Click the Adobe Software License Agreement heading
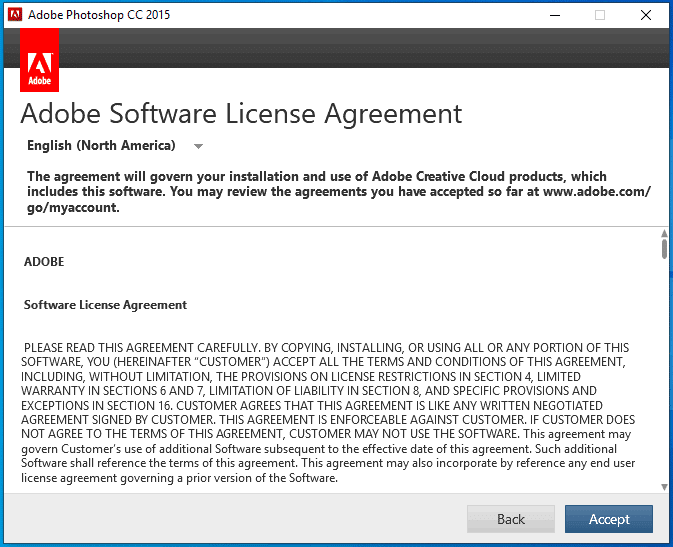Viewport: 673px width, 547px height. coord(241,113)
